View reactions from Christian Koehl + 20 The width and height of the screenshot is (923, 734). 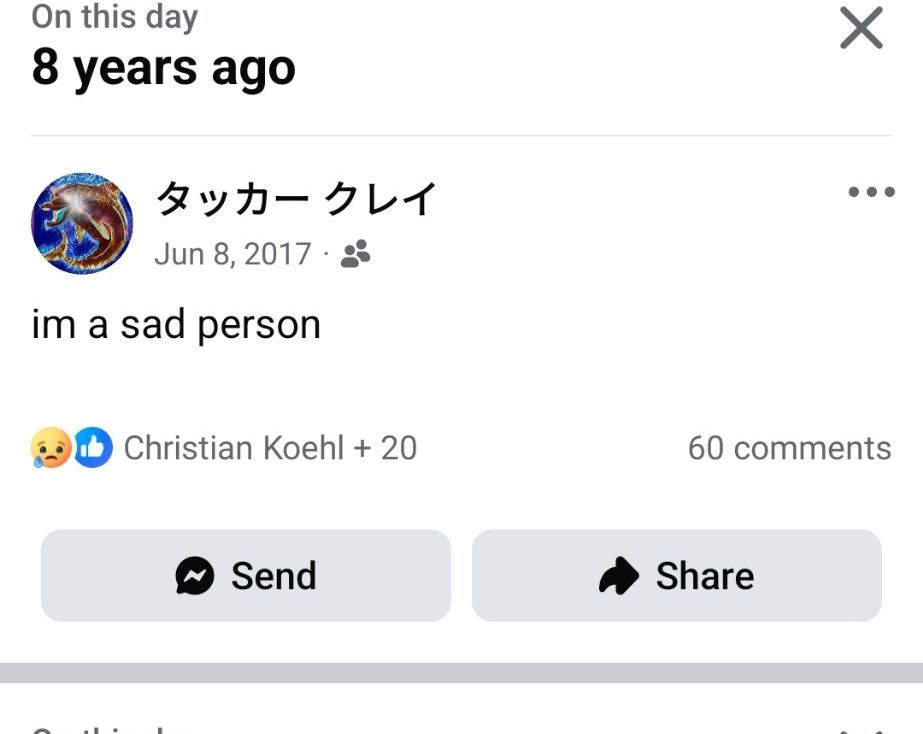coord(270,448)
